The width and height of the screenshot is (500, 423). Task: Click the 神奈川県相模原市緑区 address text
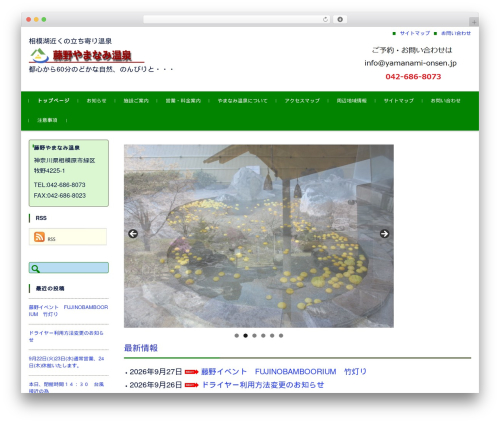pyautogui.click(x=64, y=160)
